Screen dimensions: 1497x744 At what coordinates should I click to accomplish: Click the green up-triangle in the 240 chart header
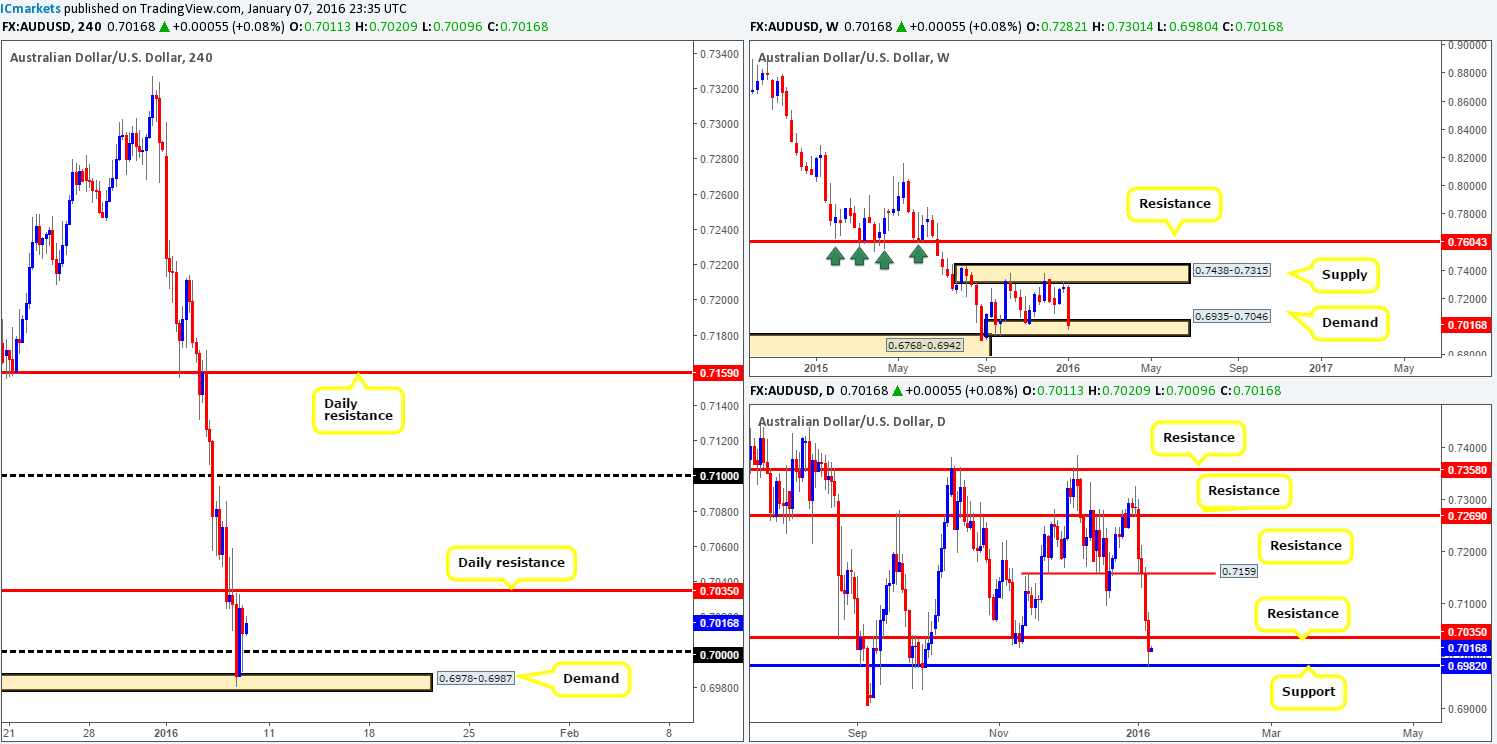click(x=165, y=28)
